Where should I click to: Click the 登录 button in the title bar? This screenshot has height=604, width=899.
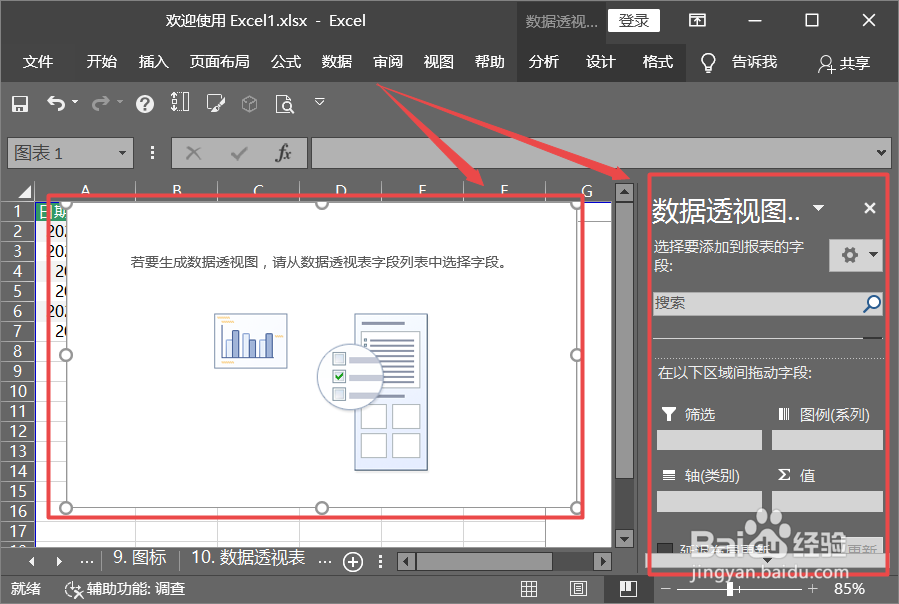coord(633,20)
